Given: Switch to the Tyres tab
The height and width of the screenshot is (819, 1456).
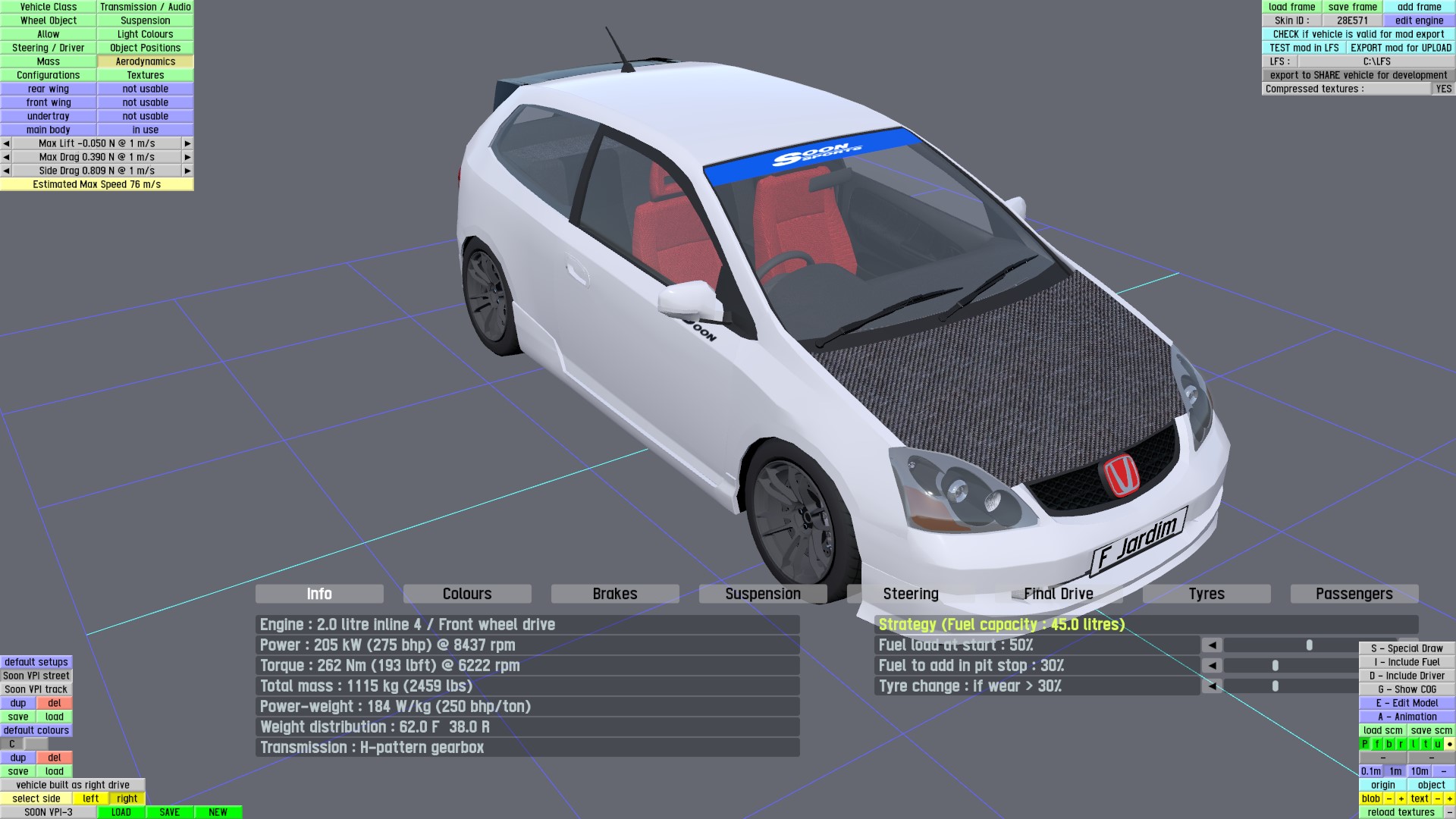Looking at the screenshot, I should [x=1206, y=594].
